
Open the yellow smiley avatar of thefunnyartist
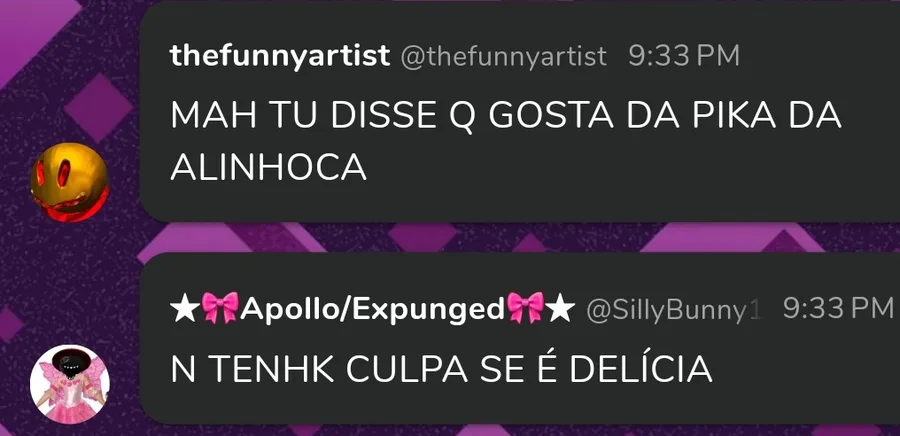pyautogui.click(x=69, y=182)
